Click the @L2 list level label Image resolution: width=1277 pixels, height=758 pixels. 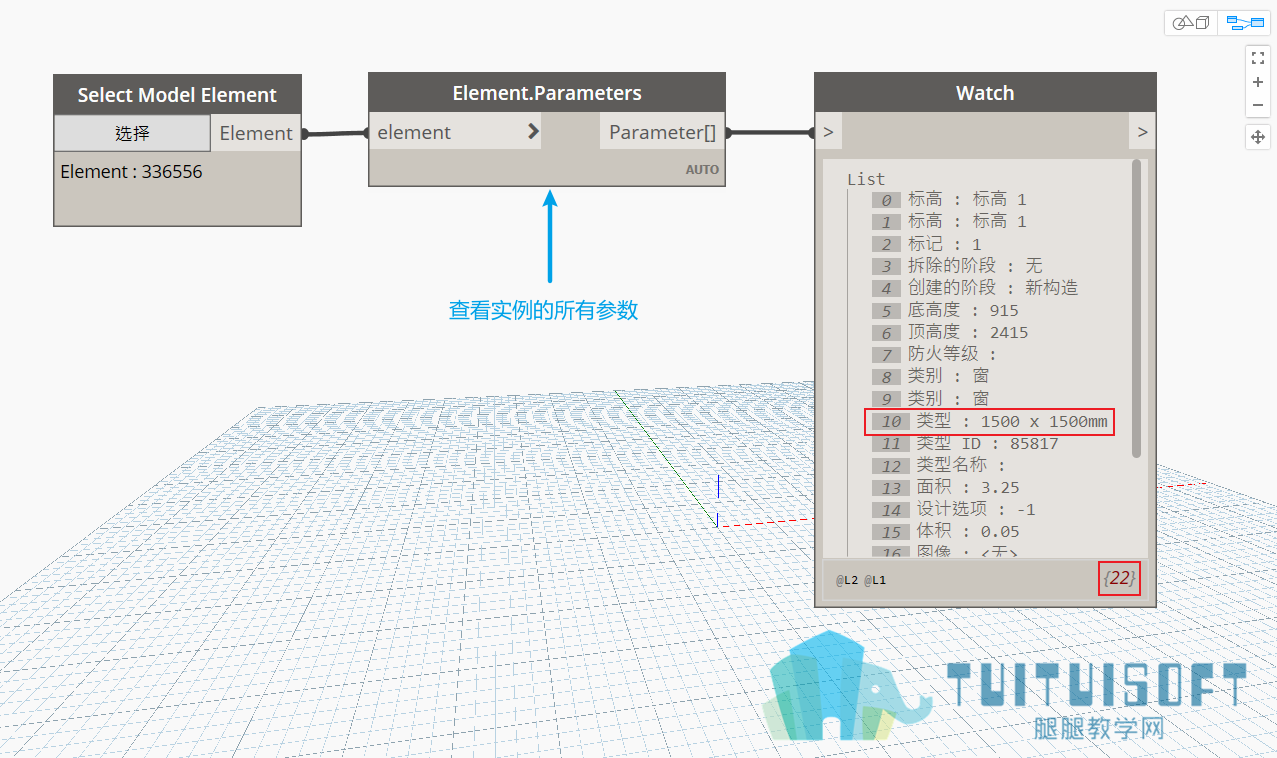pyautogui.click(x=847, y=580)
